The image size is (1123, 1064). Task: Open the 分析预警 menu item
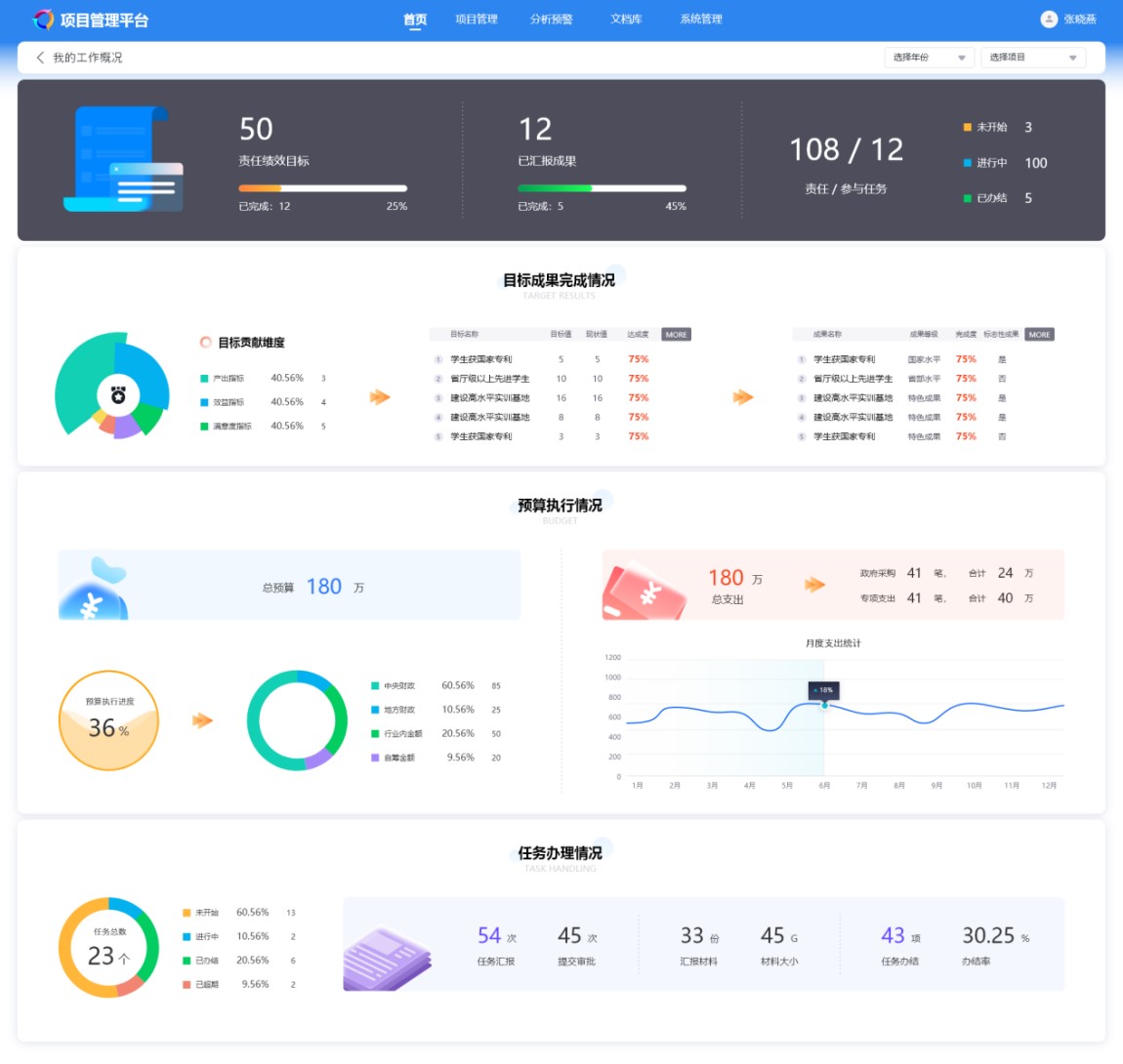click(551, 20)
